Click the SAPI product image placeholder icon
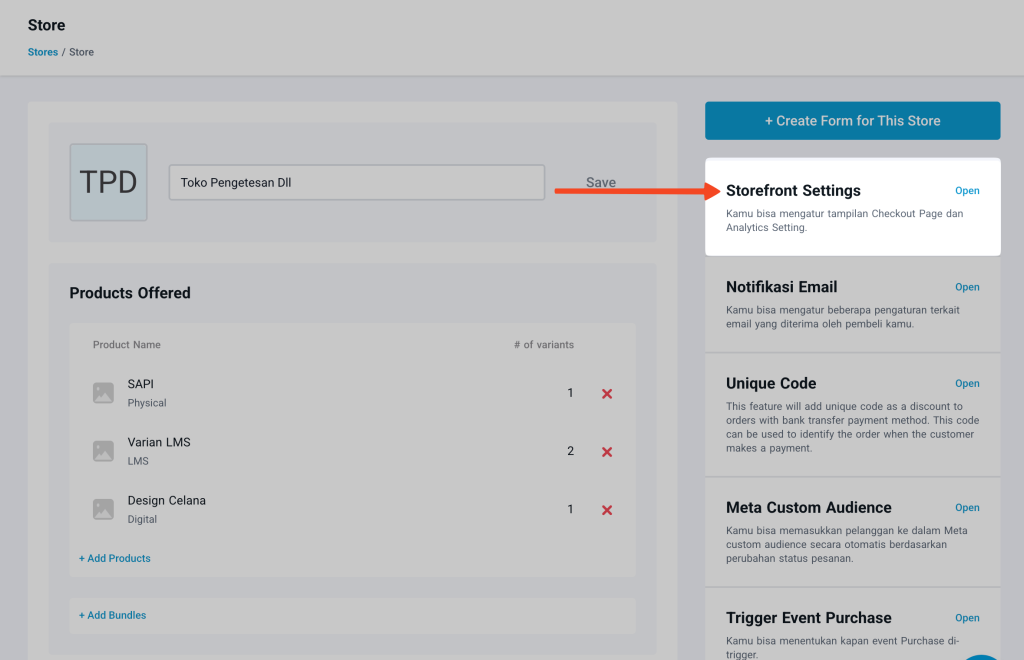Image resolution: width=1024 pixels, height=660 pixels. pos(101,392)
